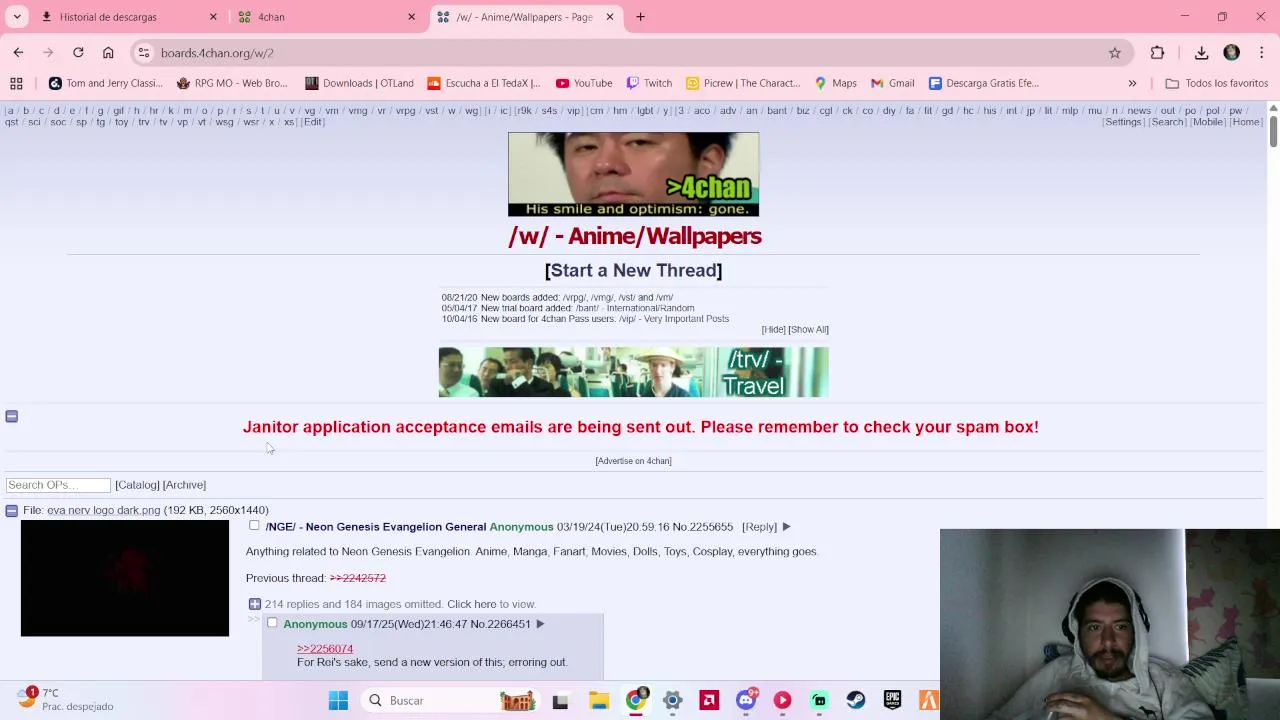This screenshot has height=720, width=1280.
Task: Open the Extensions puzzle icon
Action: (1158, 53)
